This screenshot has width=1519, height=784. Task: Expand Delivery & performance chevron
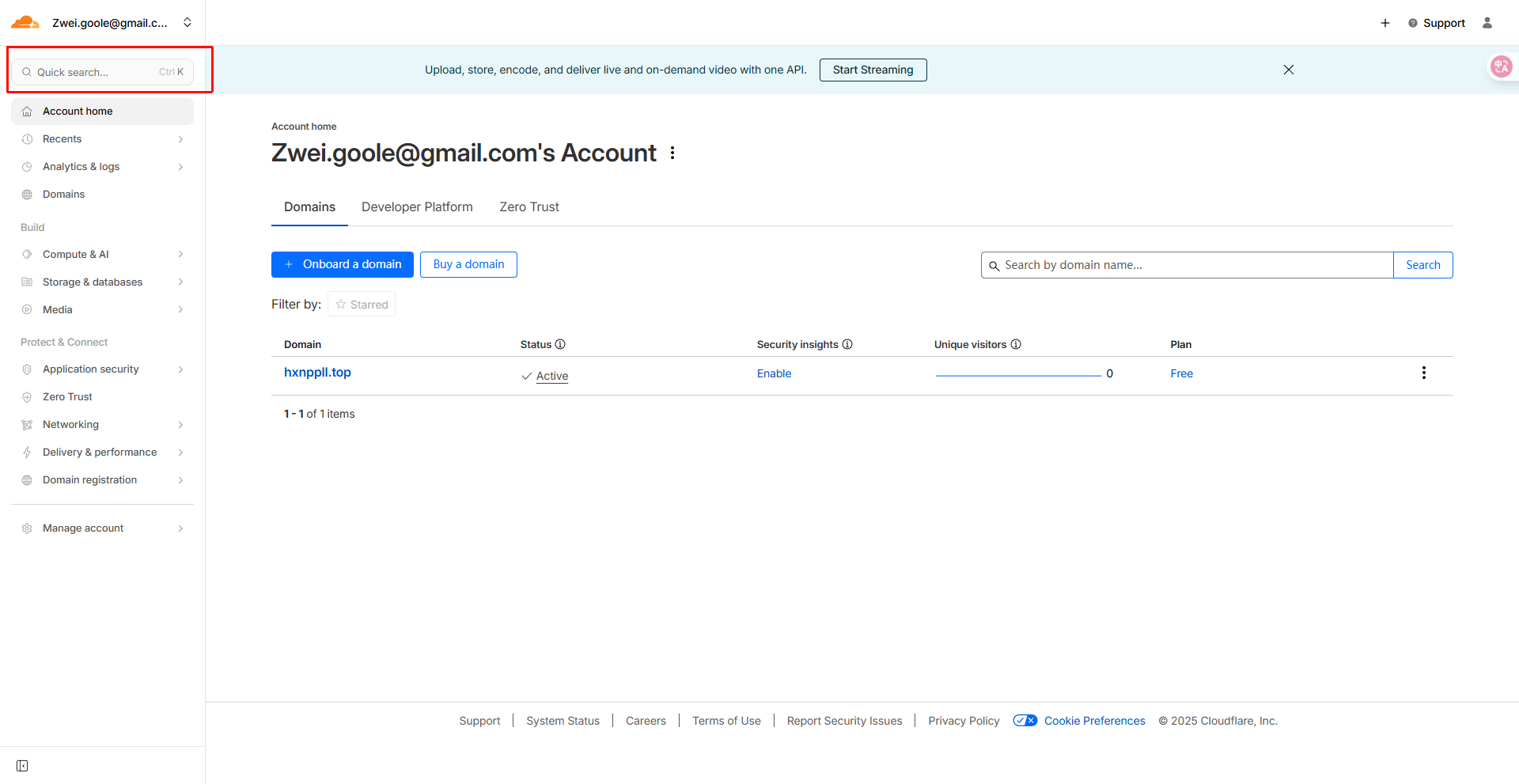[x=181, y=453]
